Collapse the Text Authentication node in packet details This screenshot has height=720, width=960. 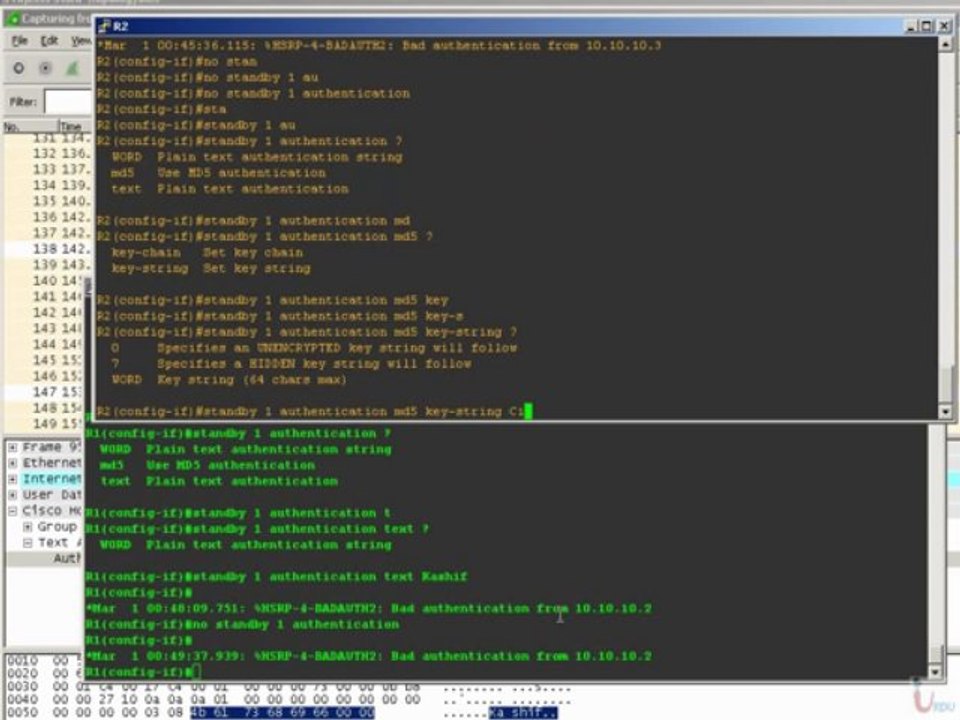pyautogui.click(x=28, y=542)
